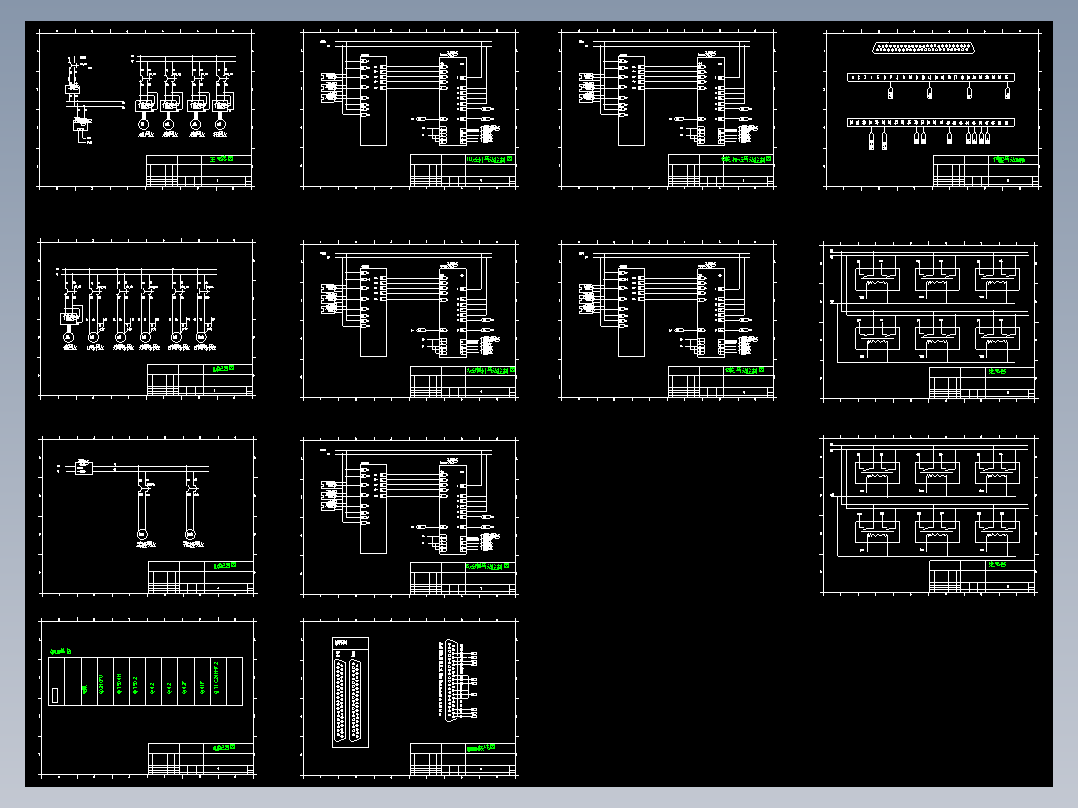The width and height of the screenshot is (1078, 808).
Task: Select the upper six-relay sheet in the right column
Action: (x=930, y=321)
